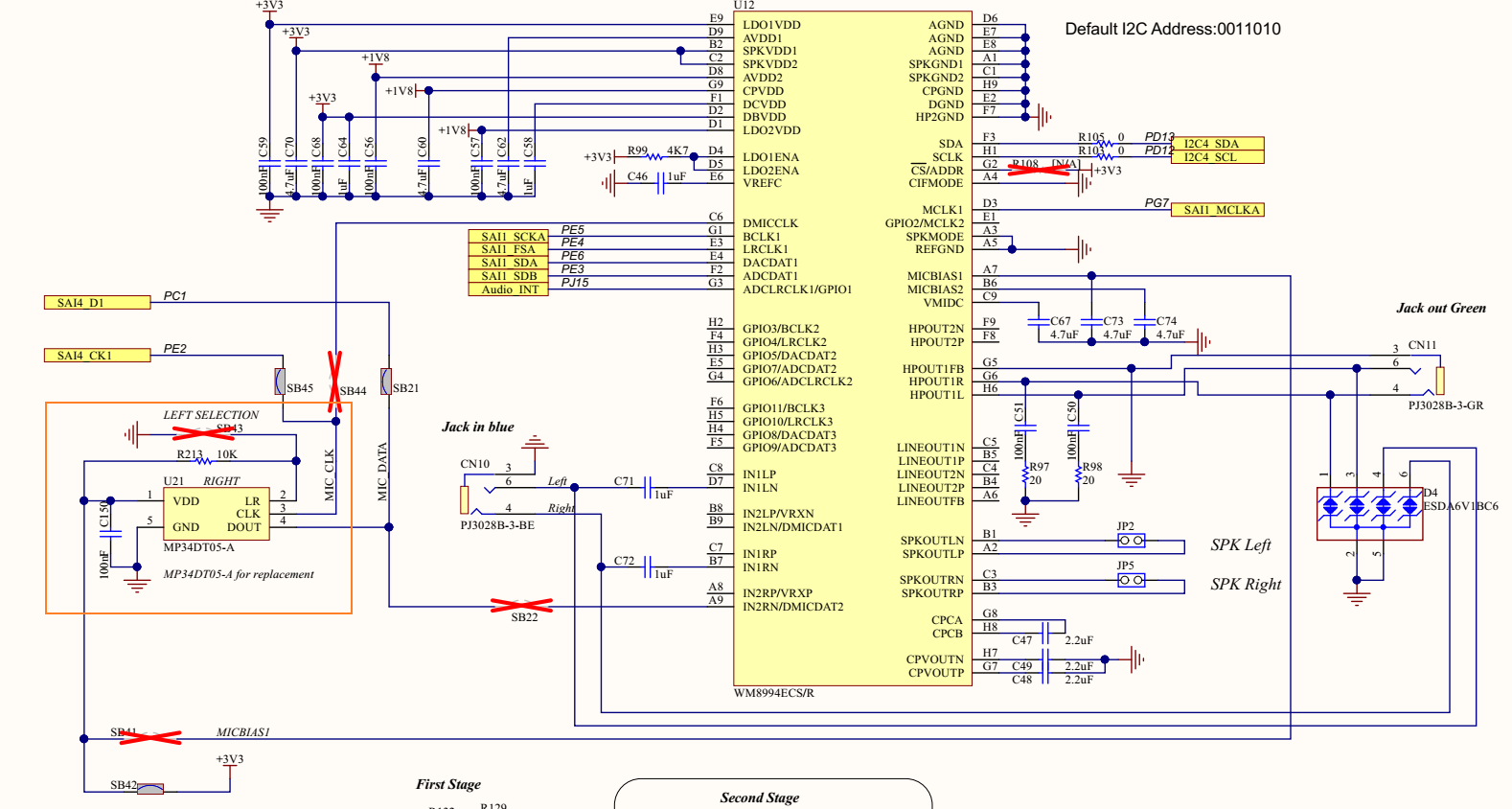
Task: Select the 'LEFT SELECTION' label
Action: (x=211, y=415)
